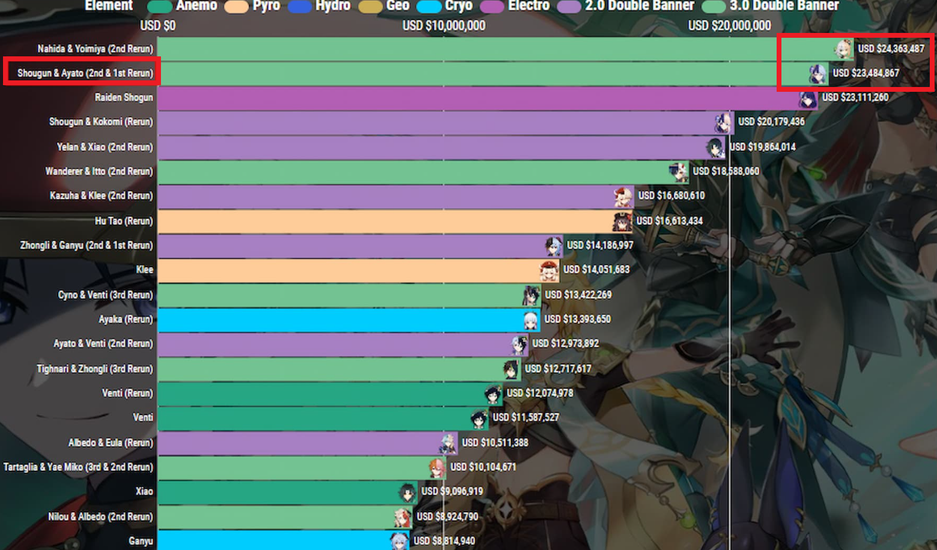Image resolution: width=937 pixels, height=550 pixels.
Task: Click the Shougun & Ayato bar character icon
Action: tap(818, 74)
